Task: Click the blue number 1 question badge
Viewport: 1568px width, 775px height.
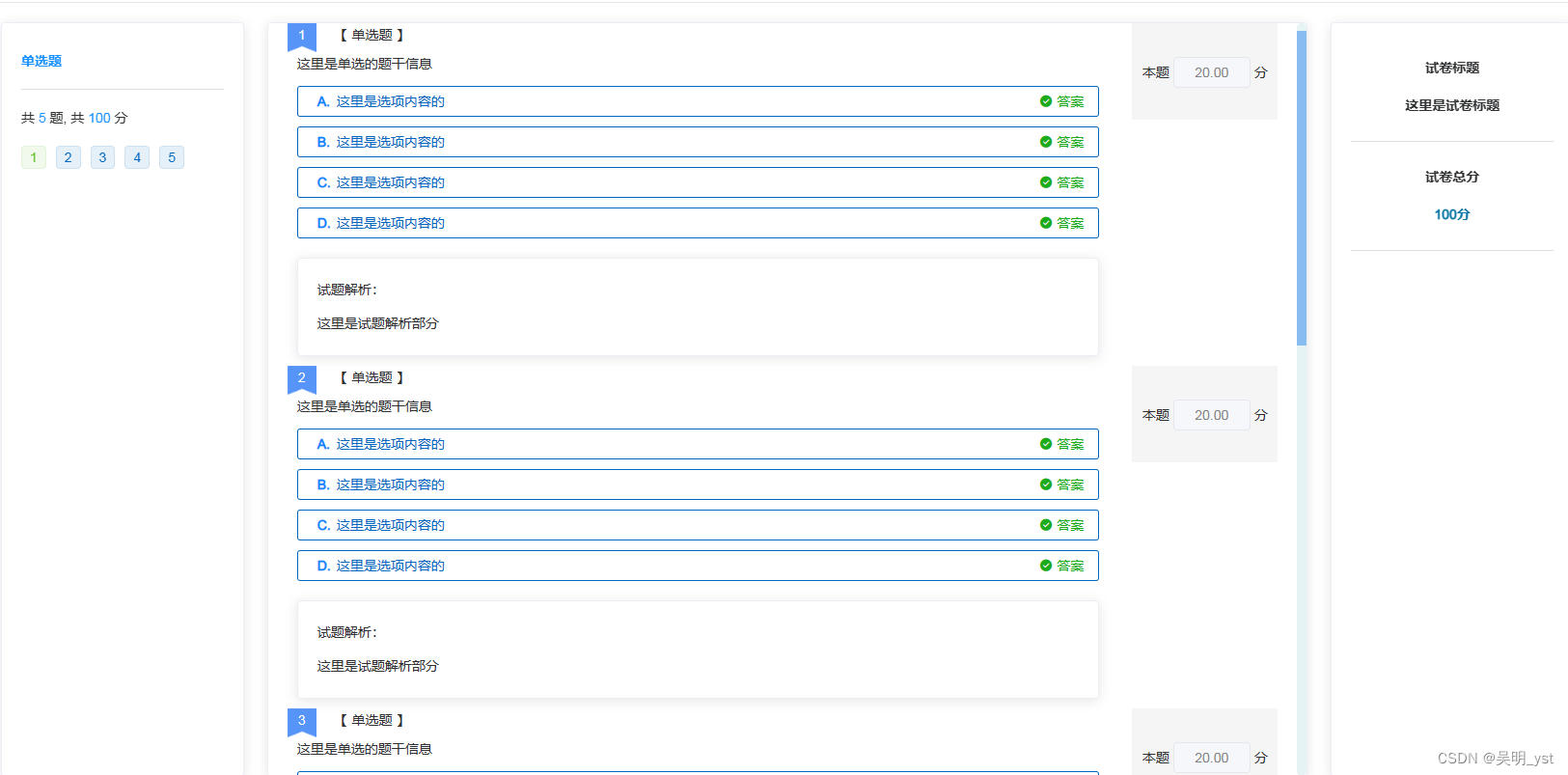Action: 302,37
